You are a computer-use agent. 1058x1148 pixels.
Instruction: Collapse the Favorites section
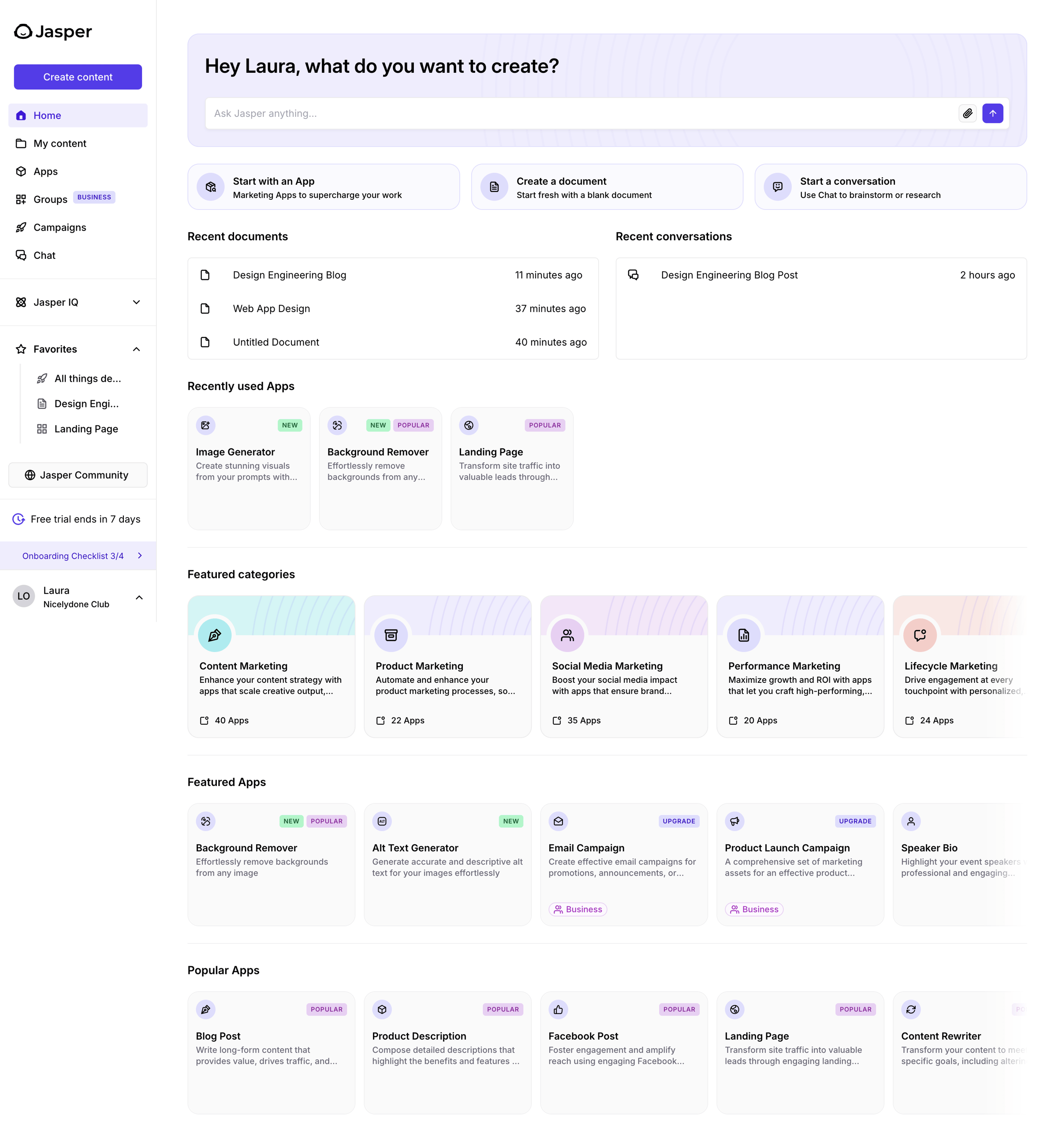[x=136, y=349]
